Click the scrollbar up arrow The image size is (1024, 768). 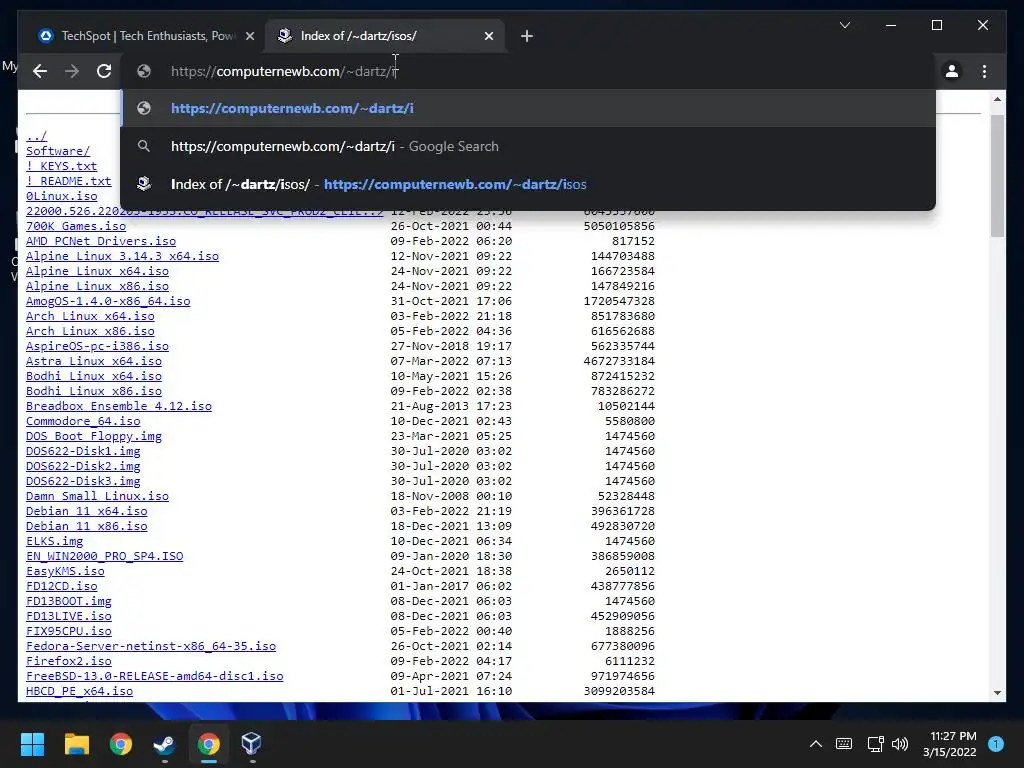click(997, 99)
